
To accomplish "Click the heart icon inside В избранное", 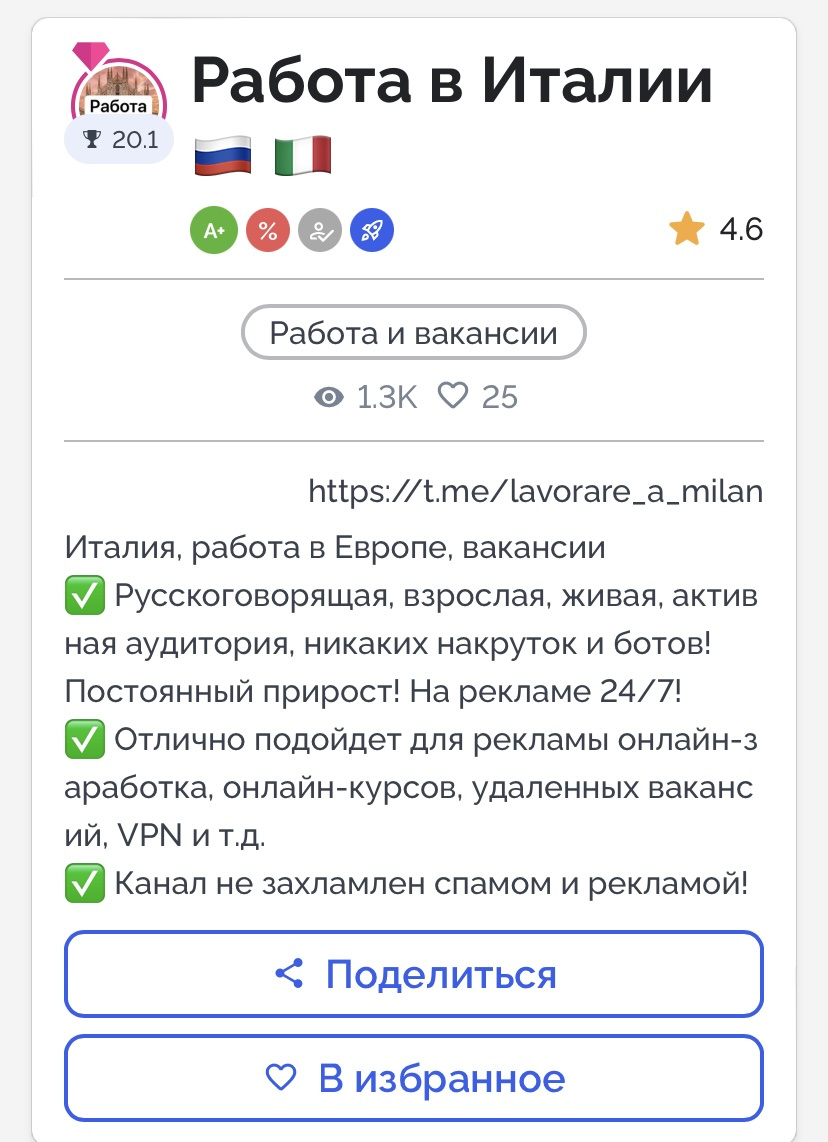I will [x=281, y=1078].
